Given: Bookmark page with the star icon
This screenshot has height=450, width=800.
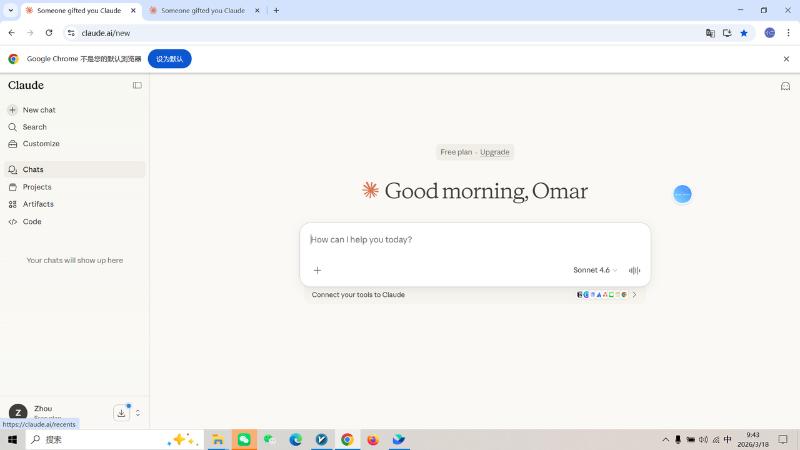Looking at the screenshot, I should click(744, 33).
